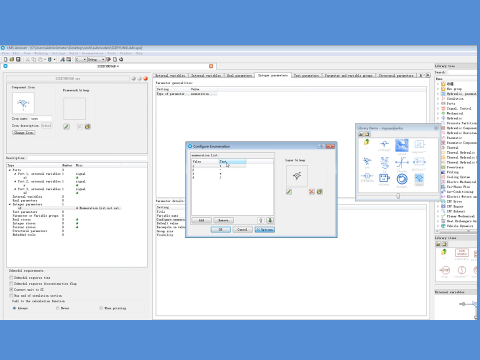Expand the Mechanical library tree node
480x360 pixels.
tap(438, 113)
